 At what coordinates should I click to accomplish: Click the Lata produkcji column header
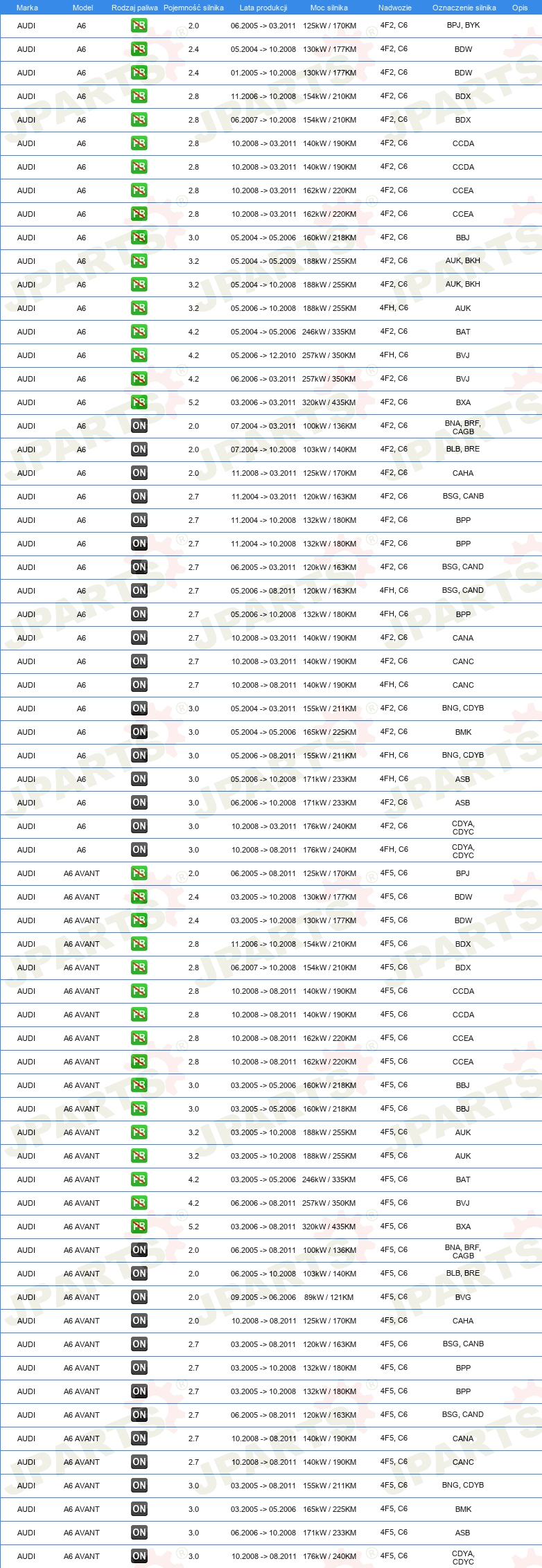[x=263, y=8]
